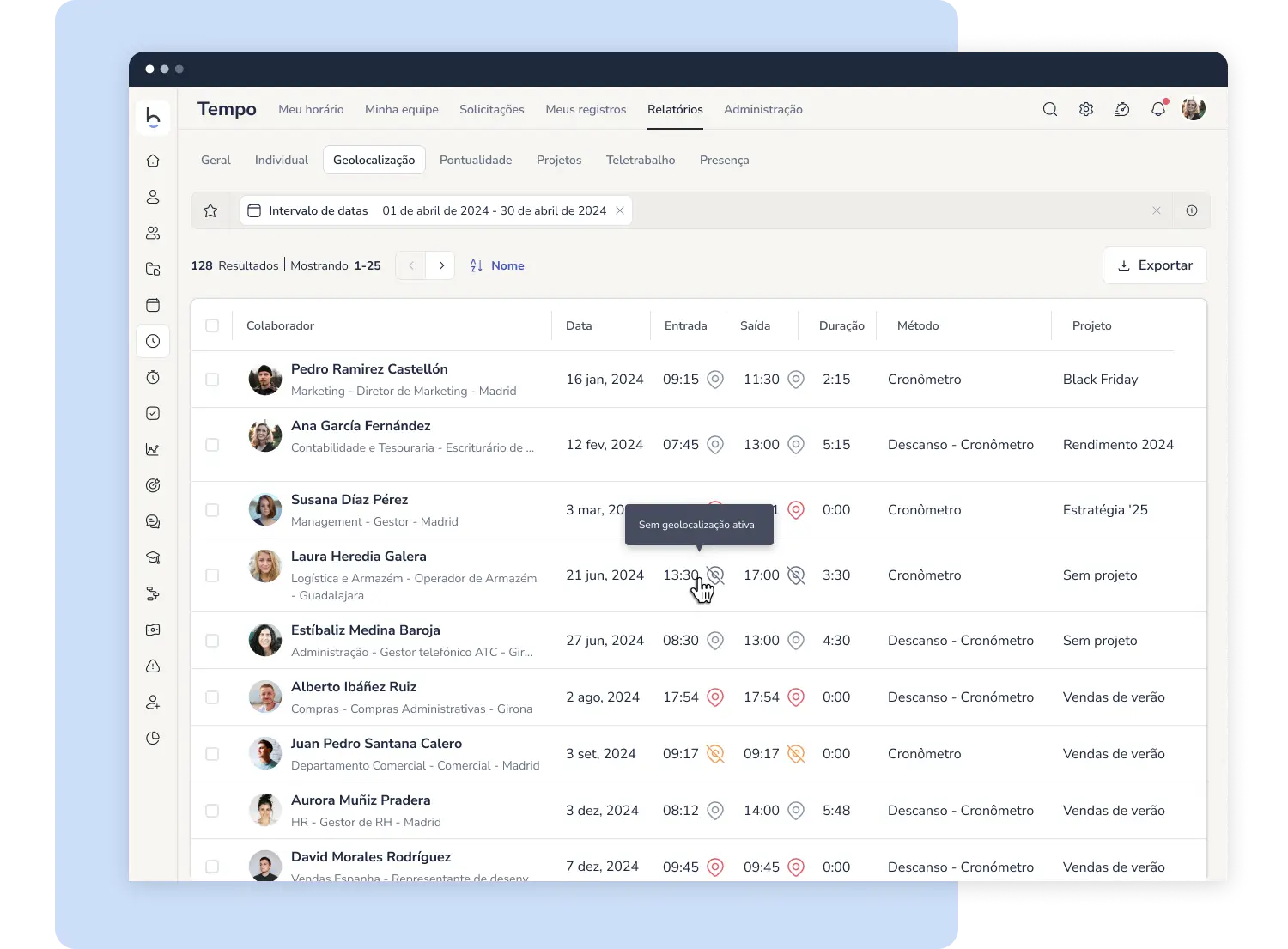Open Meus registros tab

coord(586,109)
